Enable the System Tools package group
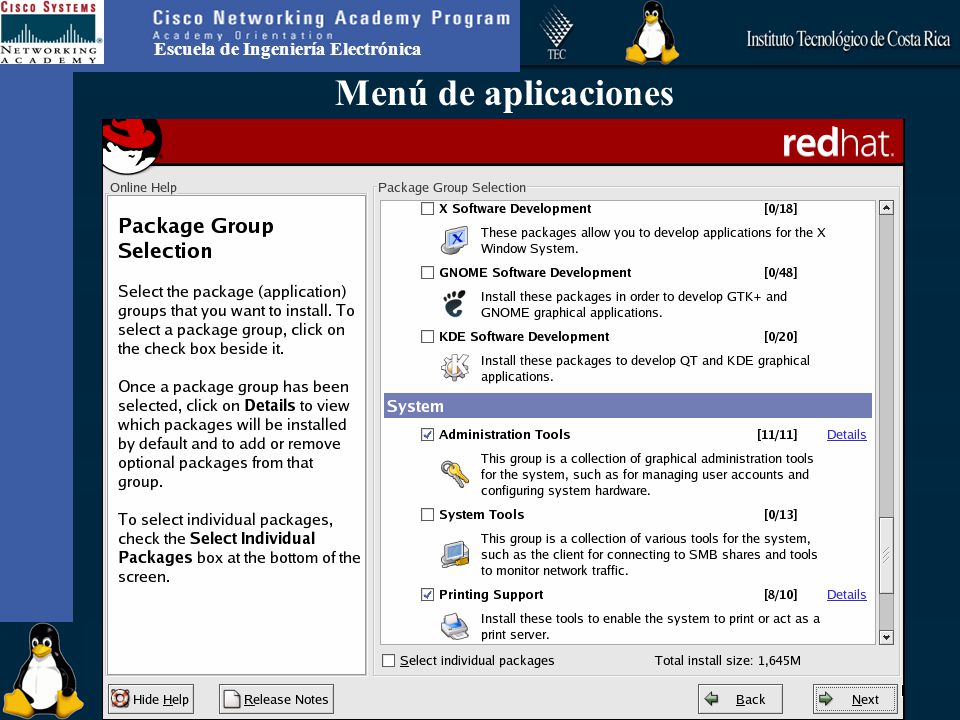Image resolution: width=960 pixels, height=720 pixels. [x=427, y=515]
